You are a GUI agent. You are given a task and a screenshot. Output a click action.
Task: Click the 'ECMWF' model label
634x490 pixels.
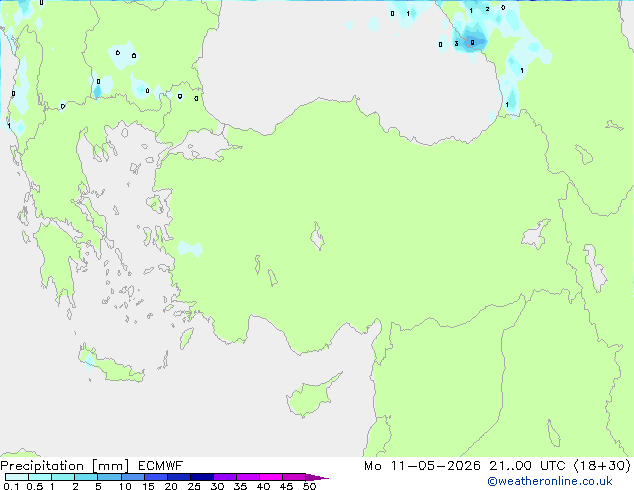tap(161, 466)
